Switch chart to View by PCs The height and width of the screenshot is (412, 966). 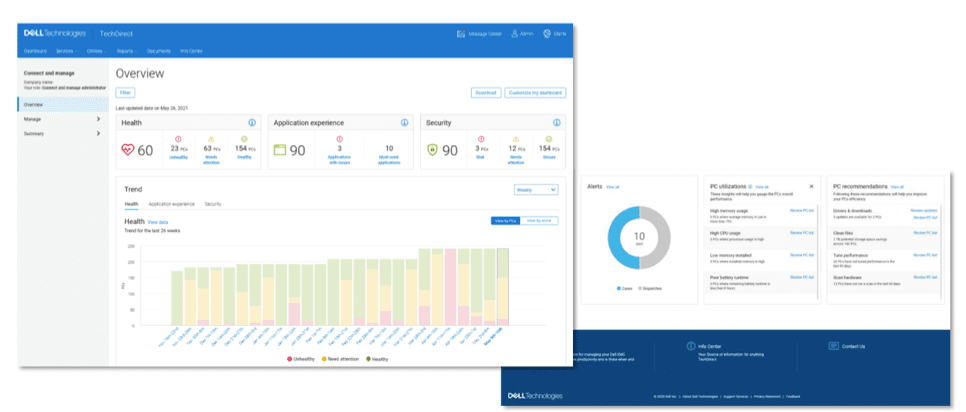(x=503, y=220)
